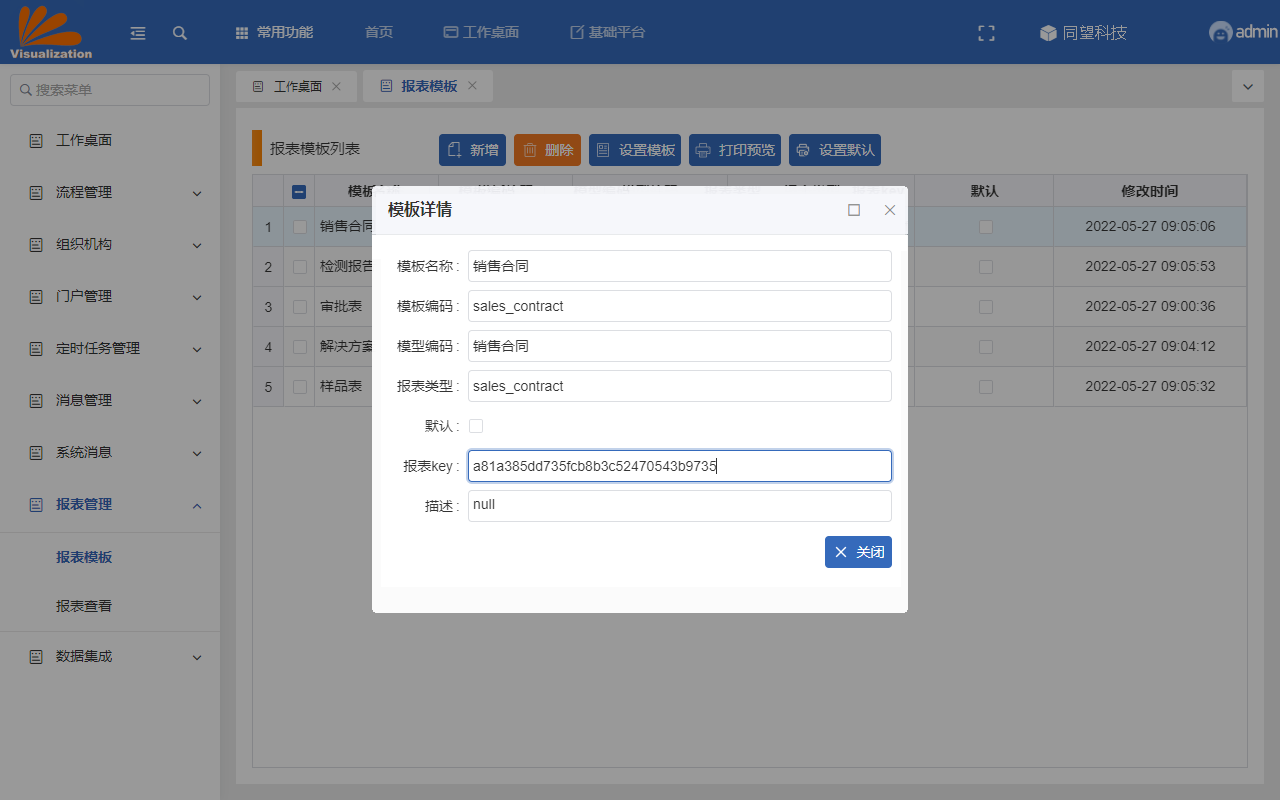
Task: Open the tabs dropdown arrow at right
Action: pyautogui.click(x=1247, y=87)
